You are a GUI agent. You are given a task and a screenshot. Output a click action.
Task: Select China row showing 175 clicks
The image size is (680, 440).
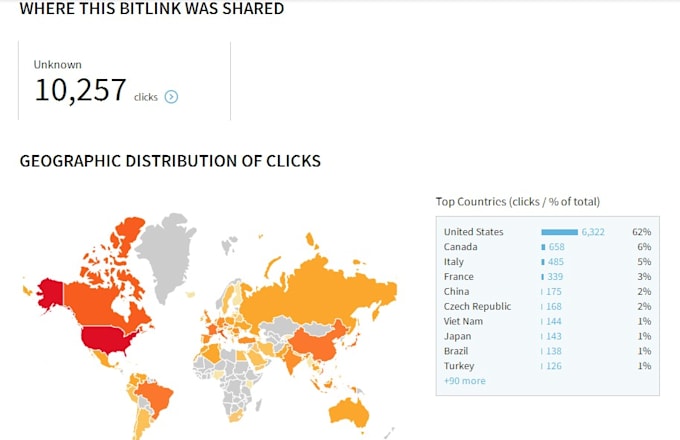457,291
